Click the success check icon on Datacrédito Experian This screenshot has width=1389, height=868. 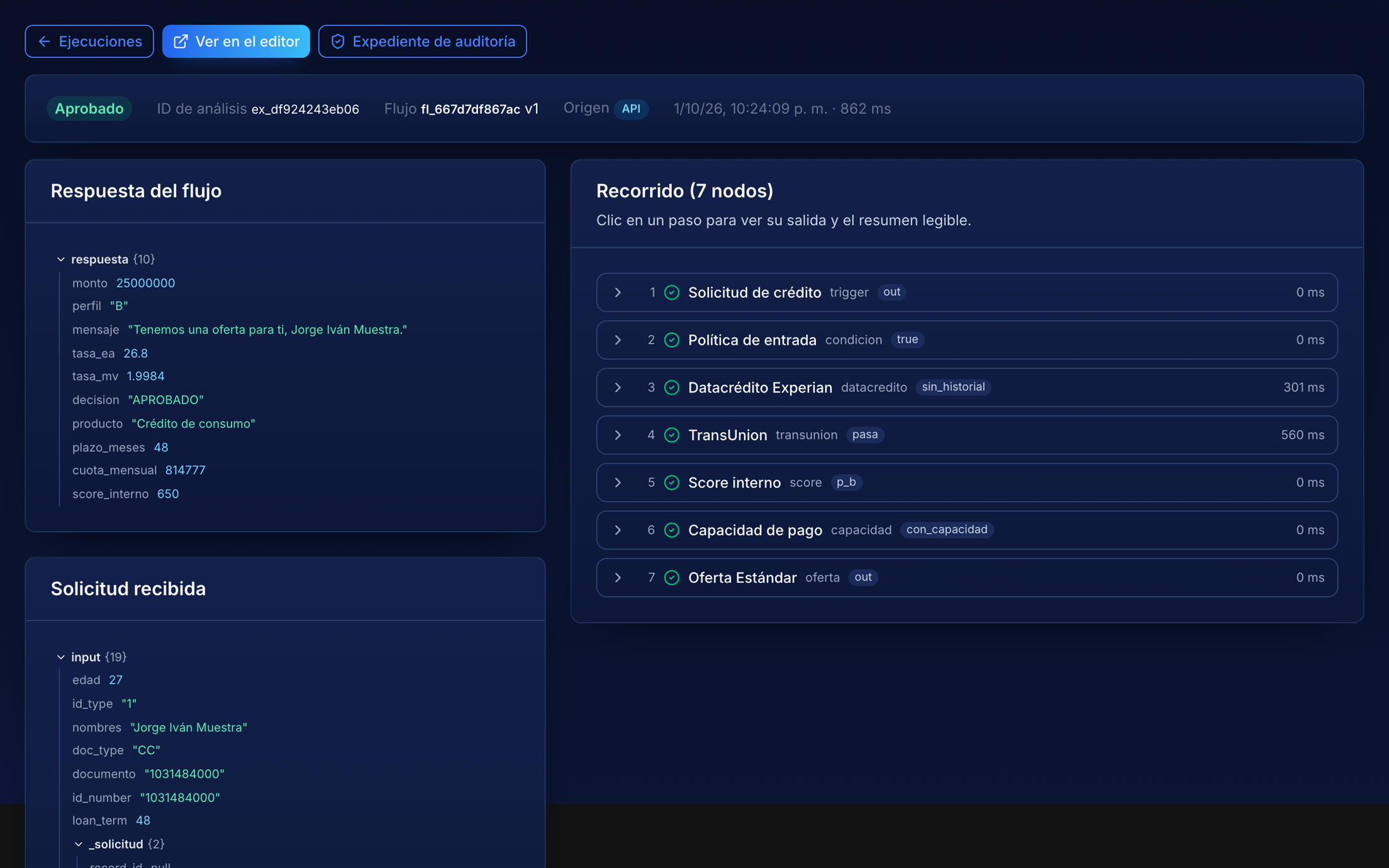tap(672, 387)
